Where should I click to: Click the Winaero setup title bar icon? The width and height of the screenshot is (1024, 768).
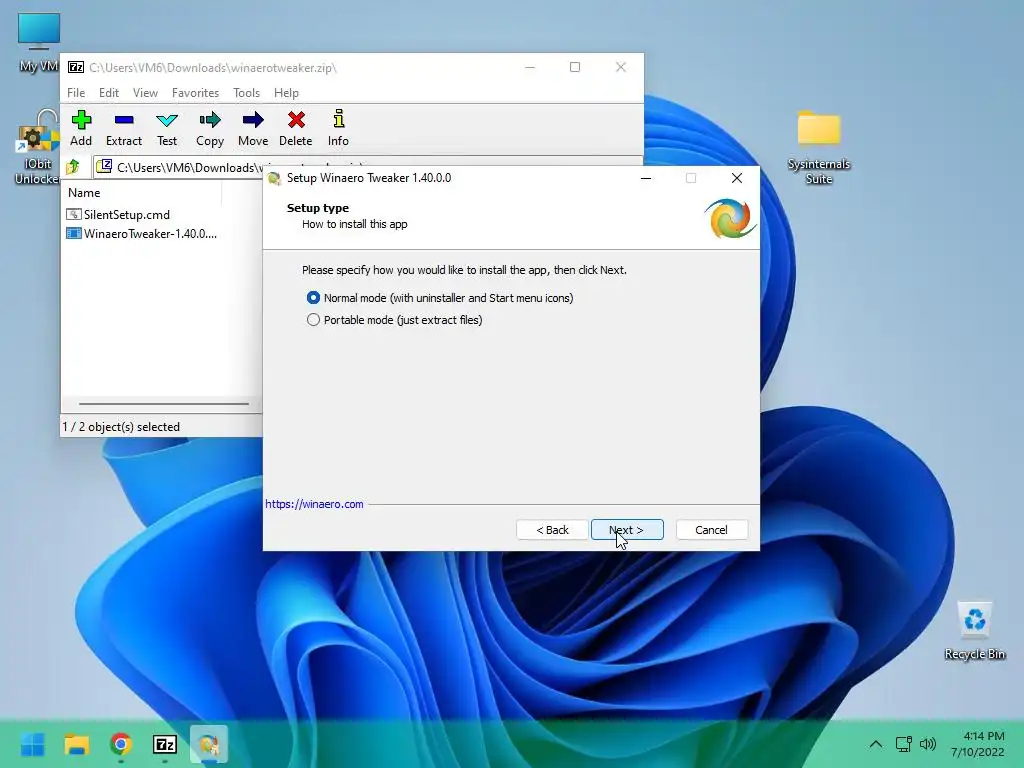(274, 178)
